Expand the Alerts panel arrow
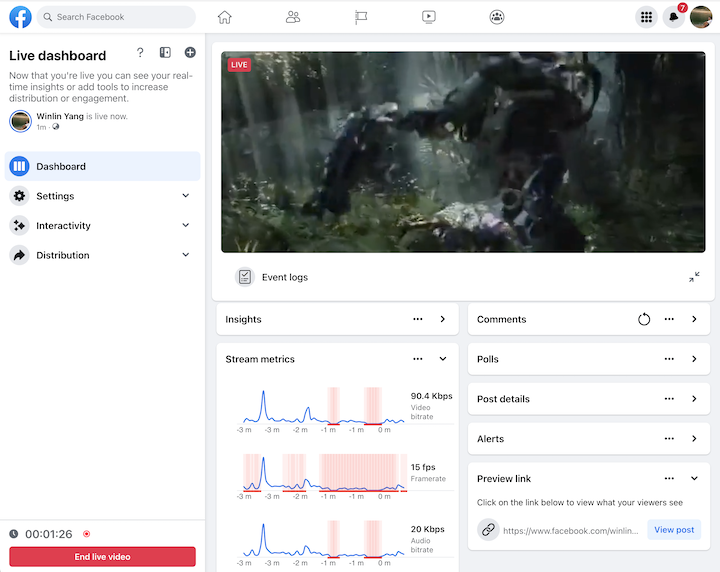This screenshot has width=720, height=572. (x=694, y=439)
